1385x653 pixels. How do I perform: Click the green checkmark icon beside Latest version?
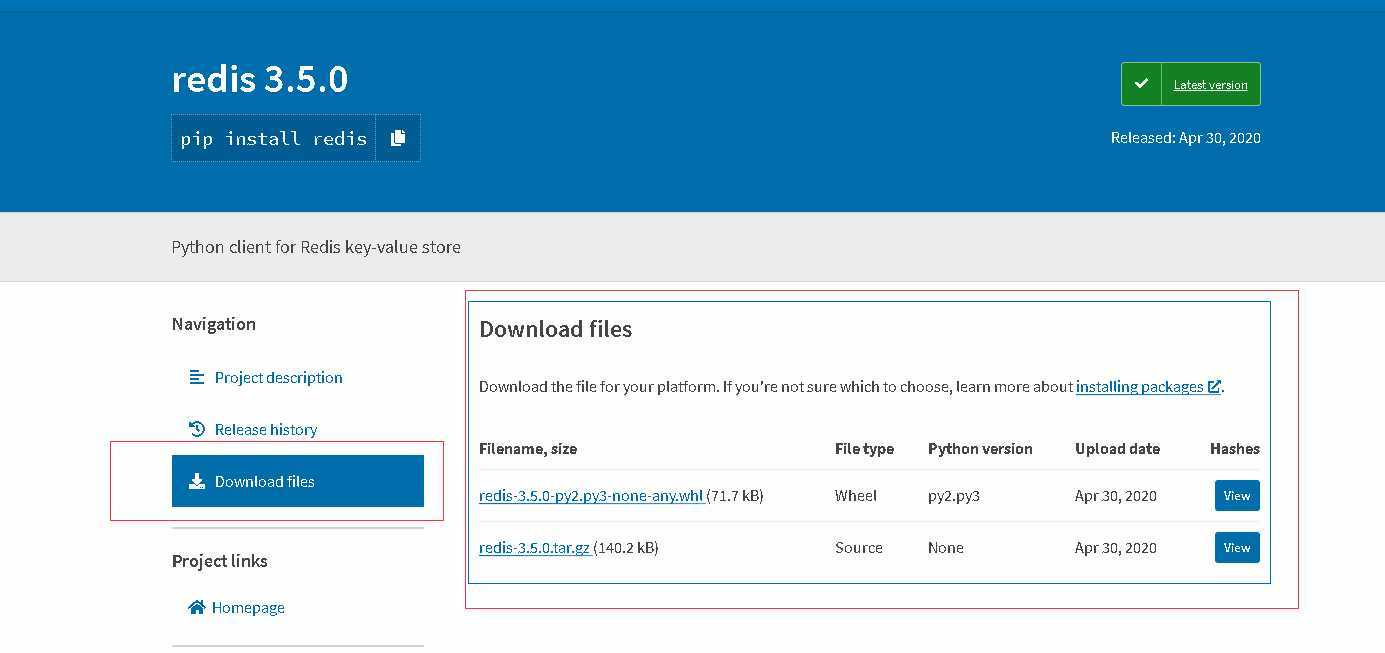point(1141,84)
